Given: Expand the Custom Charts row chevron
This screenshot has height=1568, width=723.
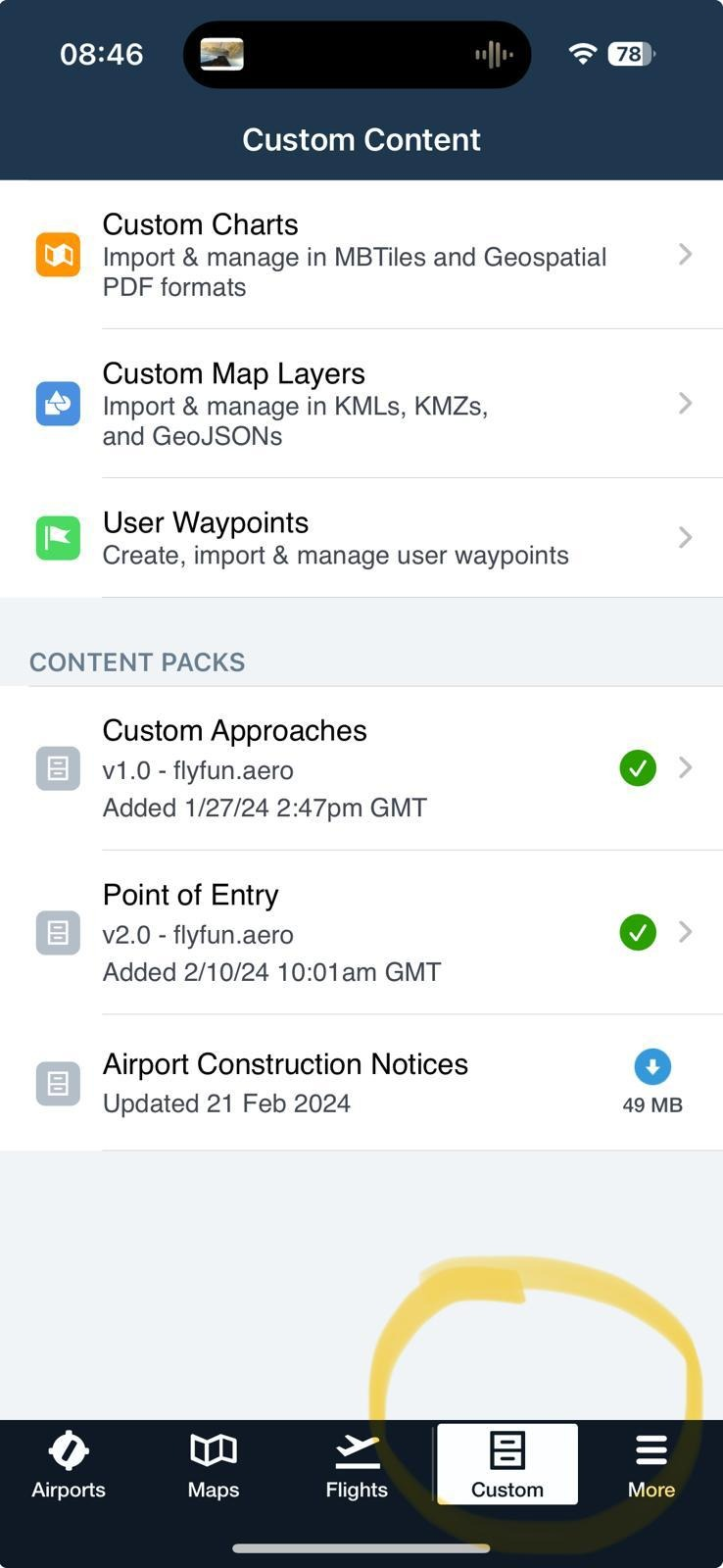Looking at the screenshot, I should click(x=687, y=254).
